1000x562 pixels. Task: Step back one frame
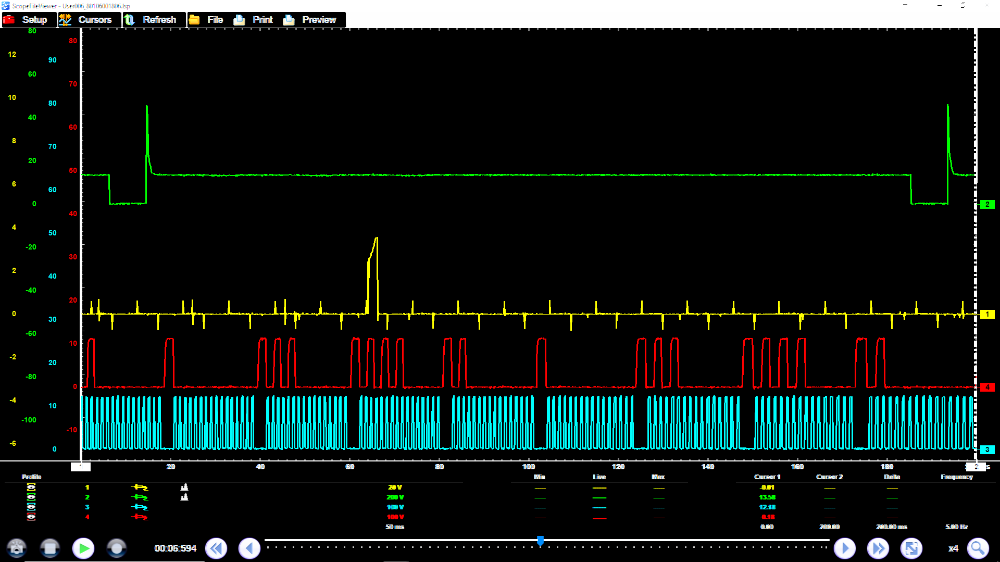250,548
